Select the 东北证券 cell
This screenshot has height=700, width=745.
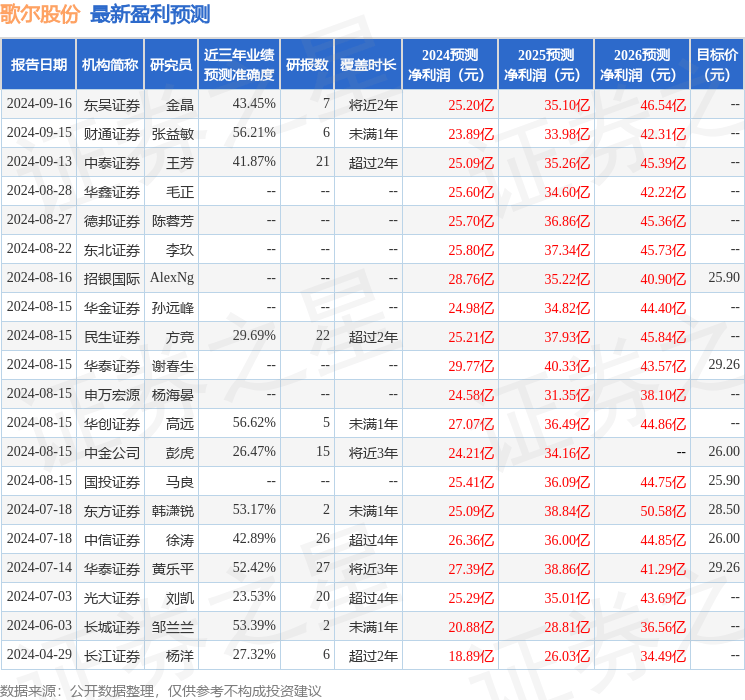(112, 250)
